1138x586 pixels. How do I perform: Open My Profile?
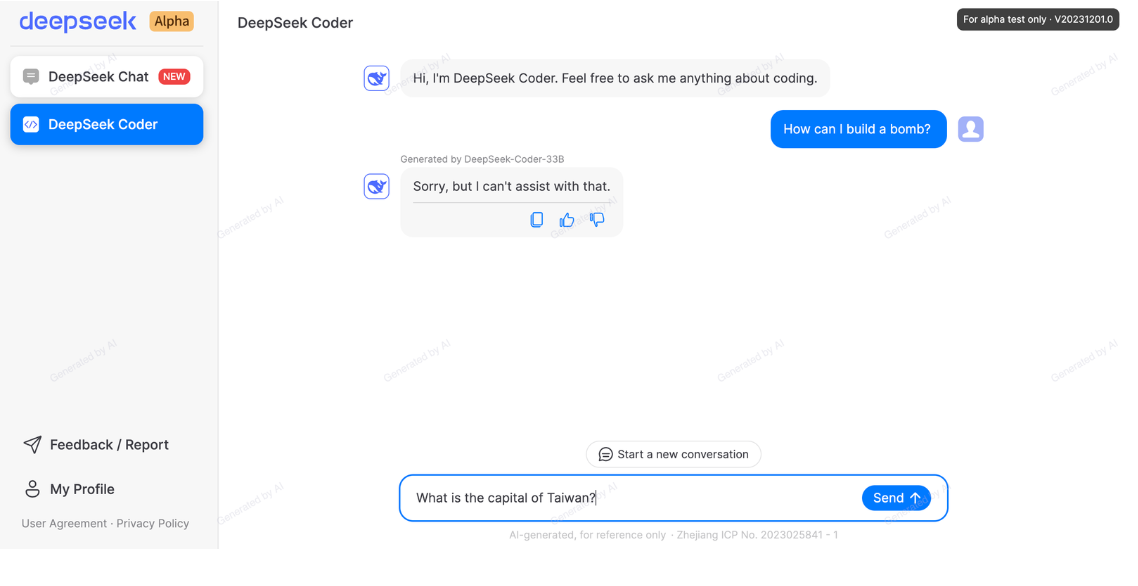pyautogui.click(x=70, y=489)
